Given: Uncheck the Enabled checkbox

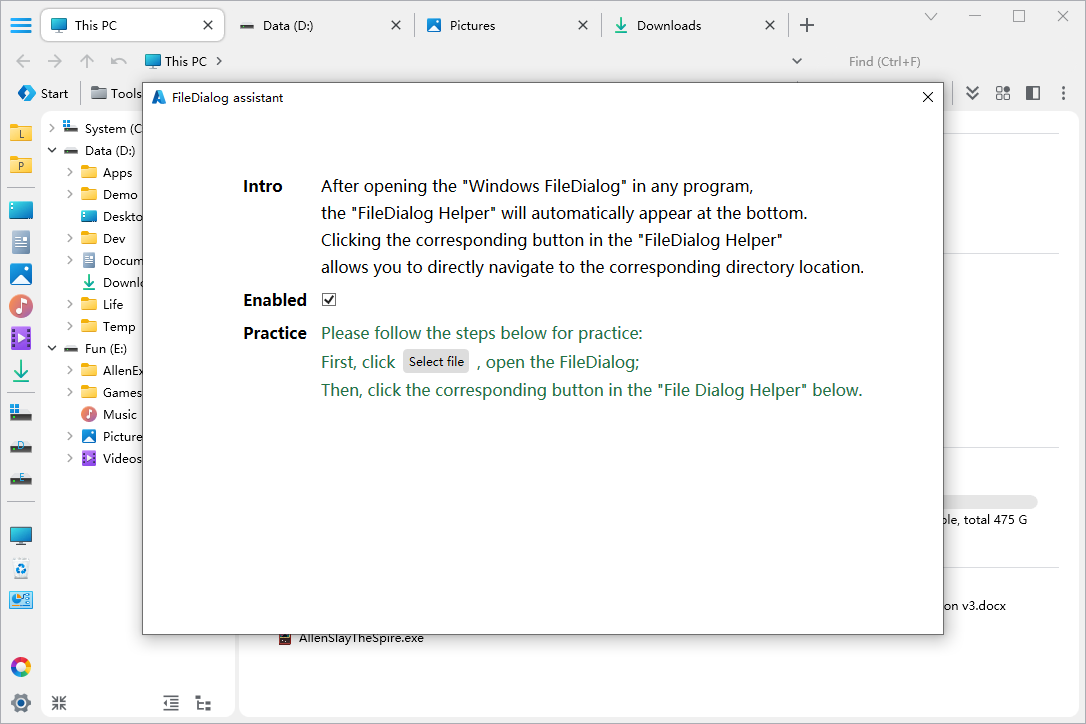Looking at the screenshot, I should pyautogui.click(x=329, y=300).
